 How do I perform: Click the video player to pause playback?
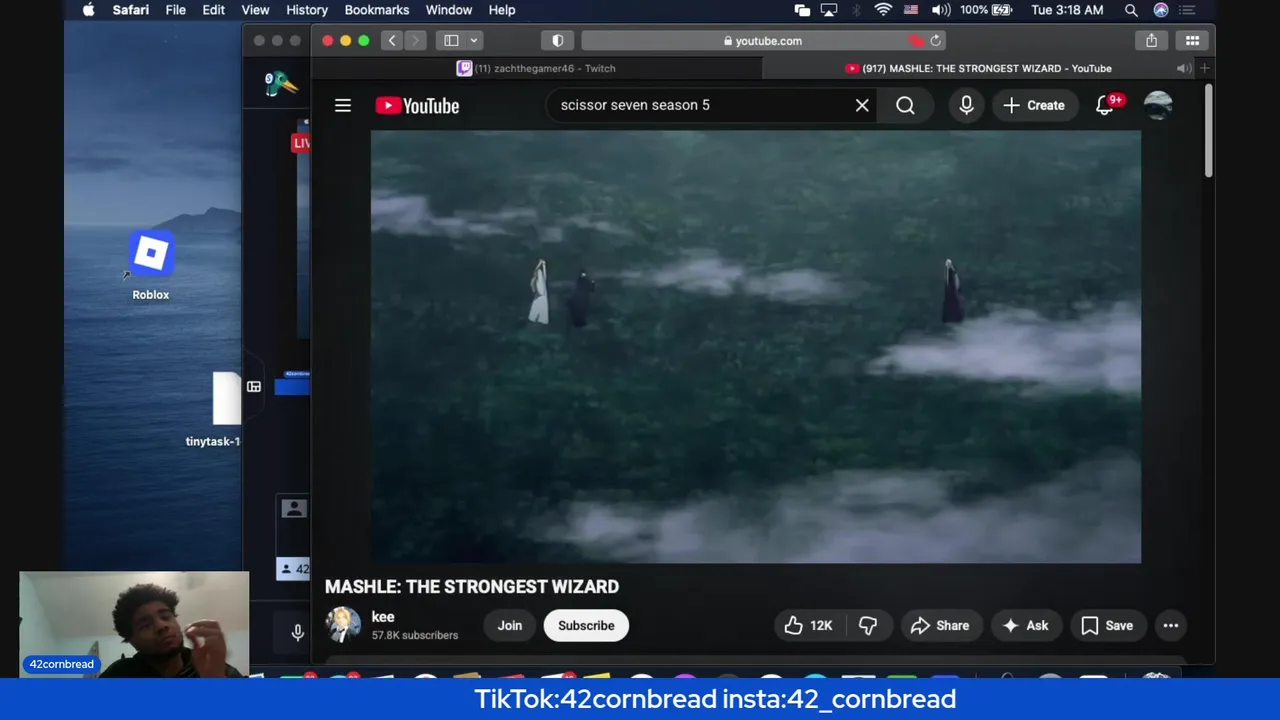click(756, 346)
